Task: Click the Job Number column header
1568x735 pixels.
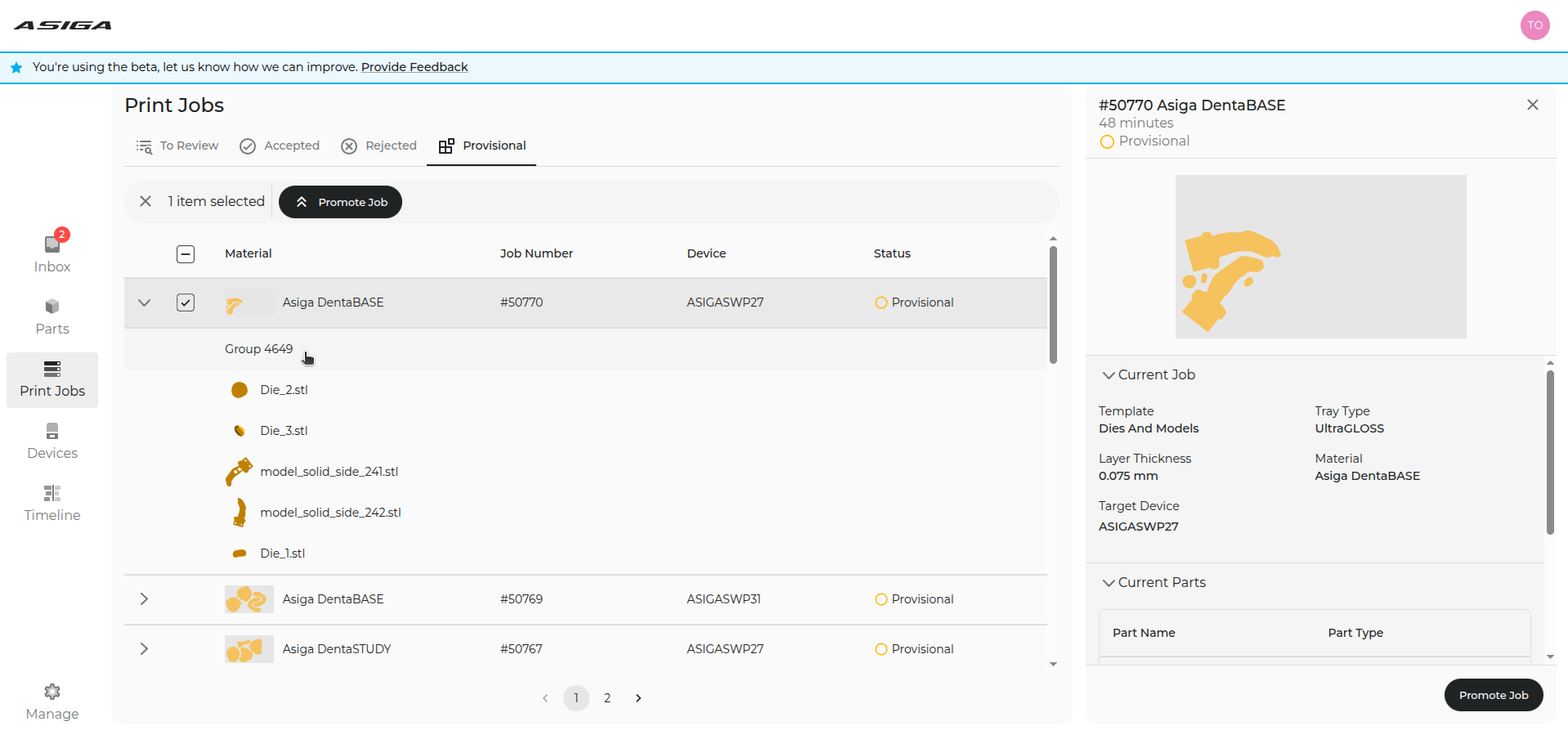Action: [x=536, y=253]
